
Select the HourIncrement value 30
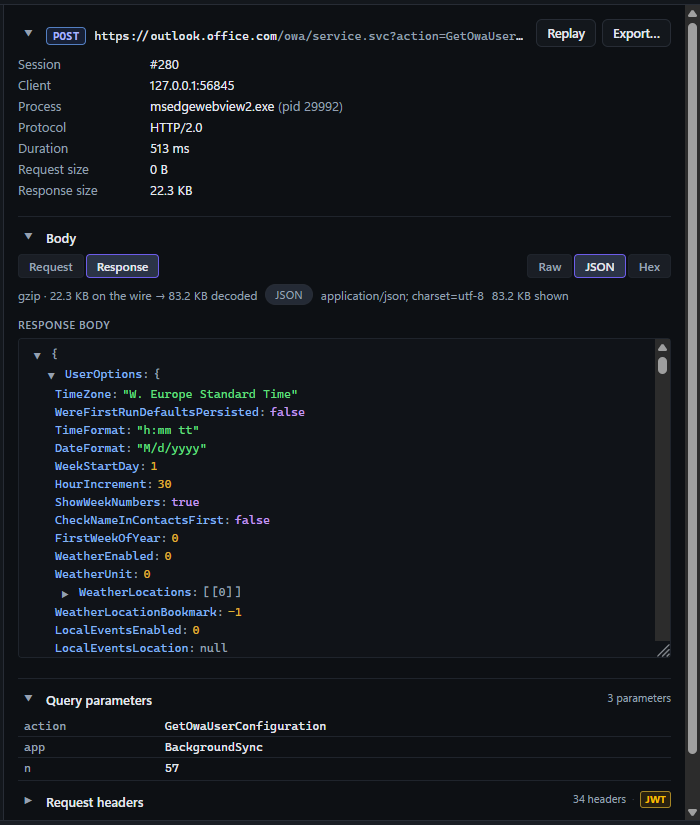[x=165, y=484]
